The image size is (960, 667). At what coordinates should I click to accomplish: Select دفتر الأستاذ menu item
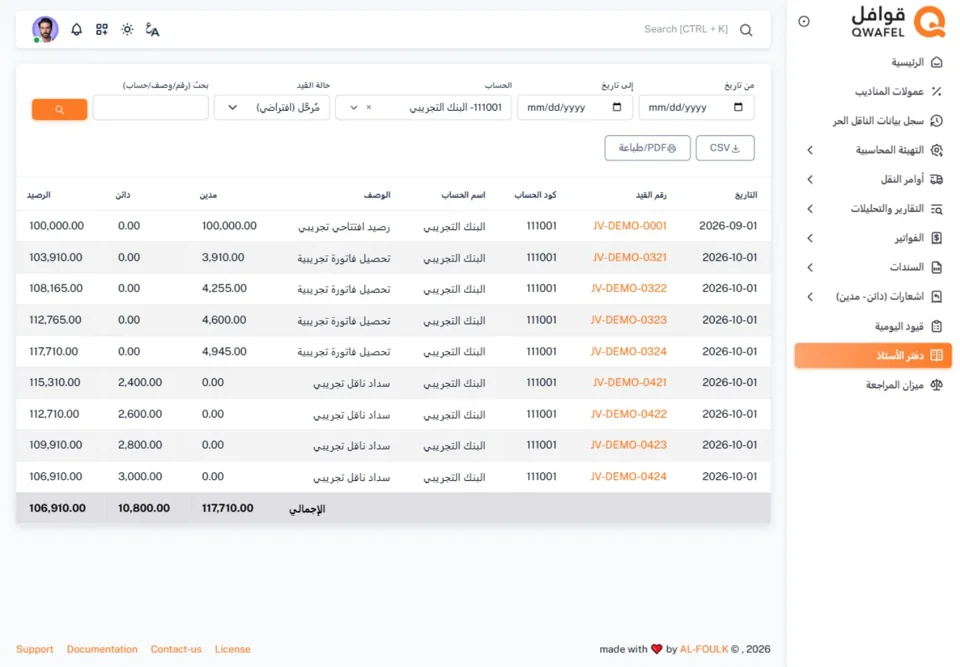(874, 355)
